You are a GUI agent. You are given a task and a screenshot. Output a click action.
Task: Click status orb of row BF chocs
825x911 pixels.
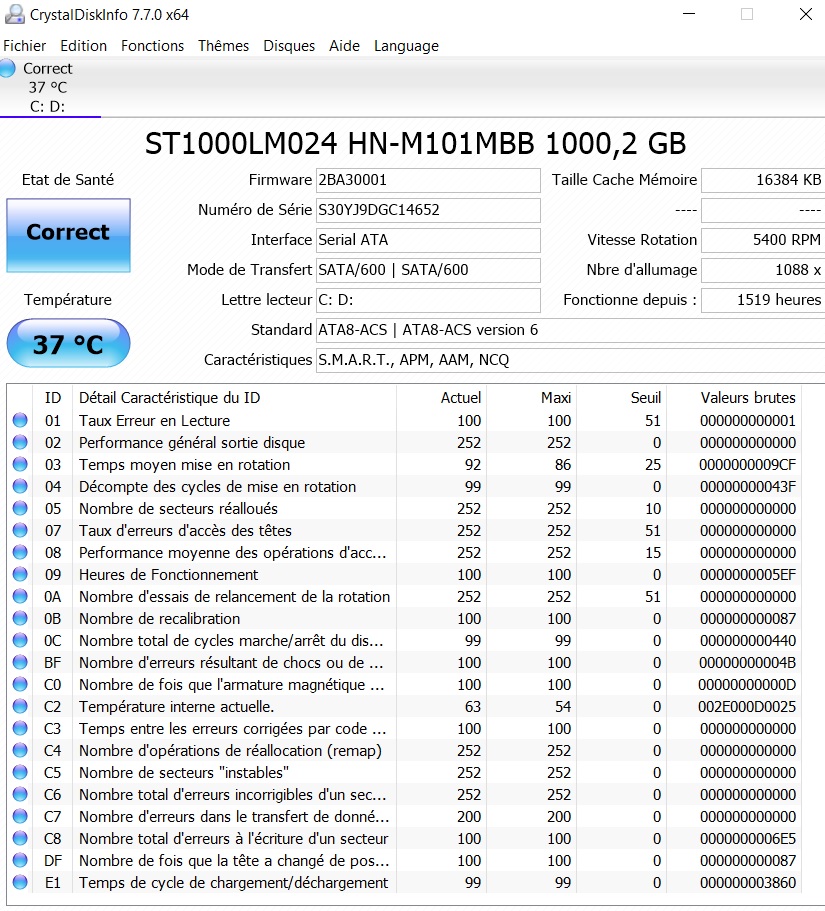20,662
